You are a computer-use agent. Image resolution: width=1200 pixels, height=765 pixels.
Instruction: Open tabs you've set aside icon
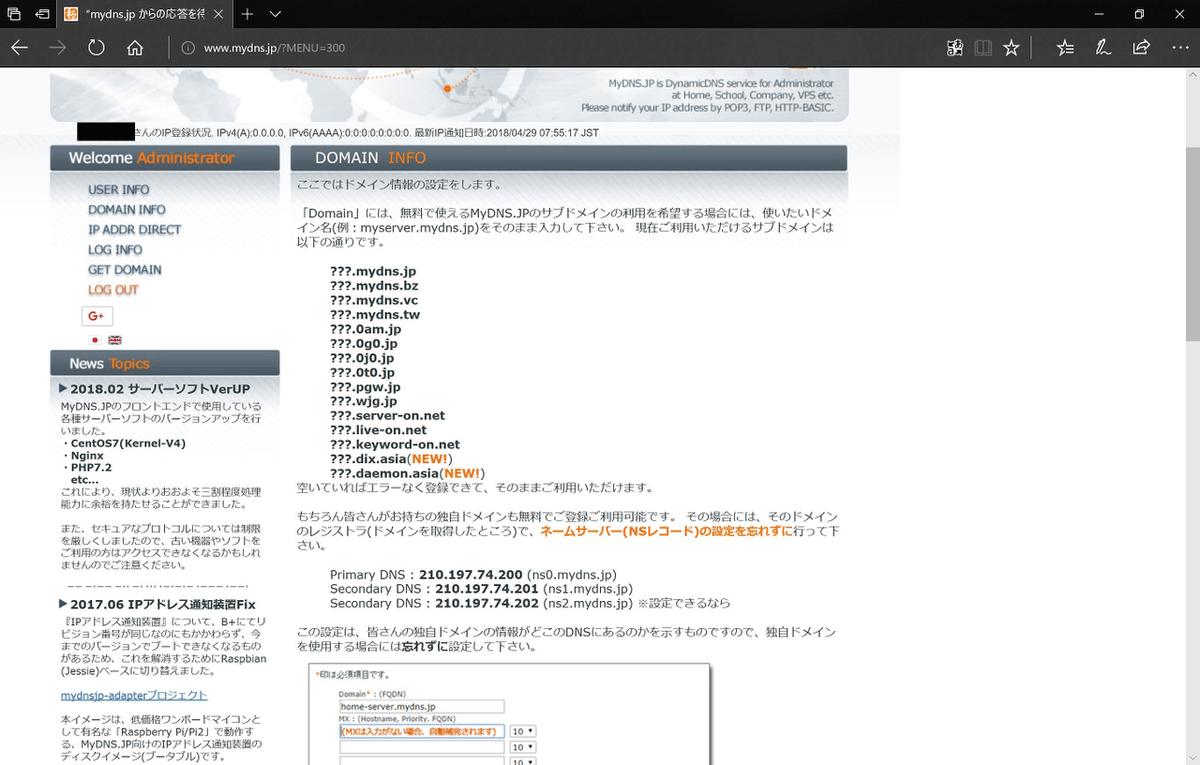pos(14,14)
